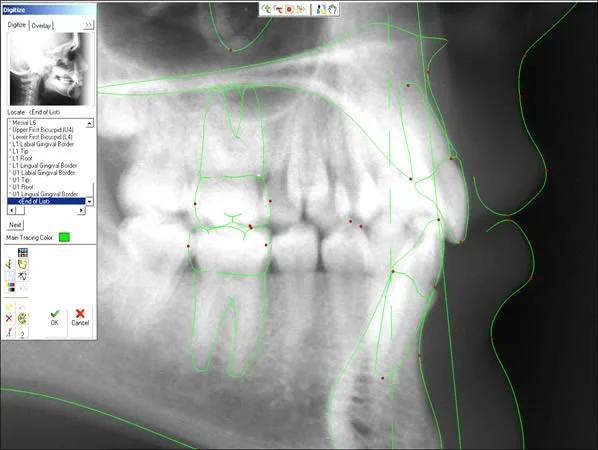Click the Next button
This screenshot has width=598, height=450.
pos(15,225)
